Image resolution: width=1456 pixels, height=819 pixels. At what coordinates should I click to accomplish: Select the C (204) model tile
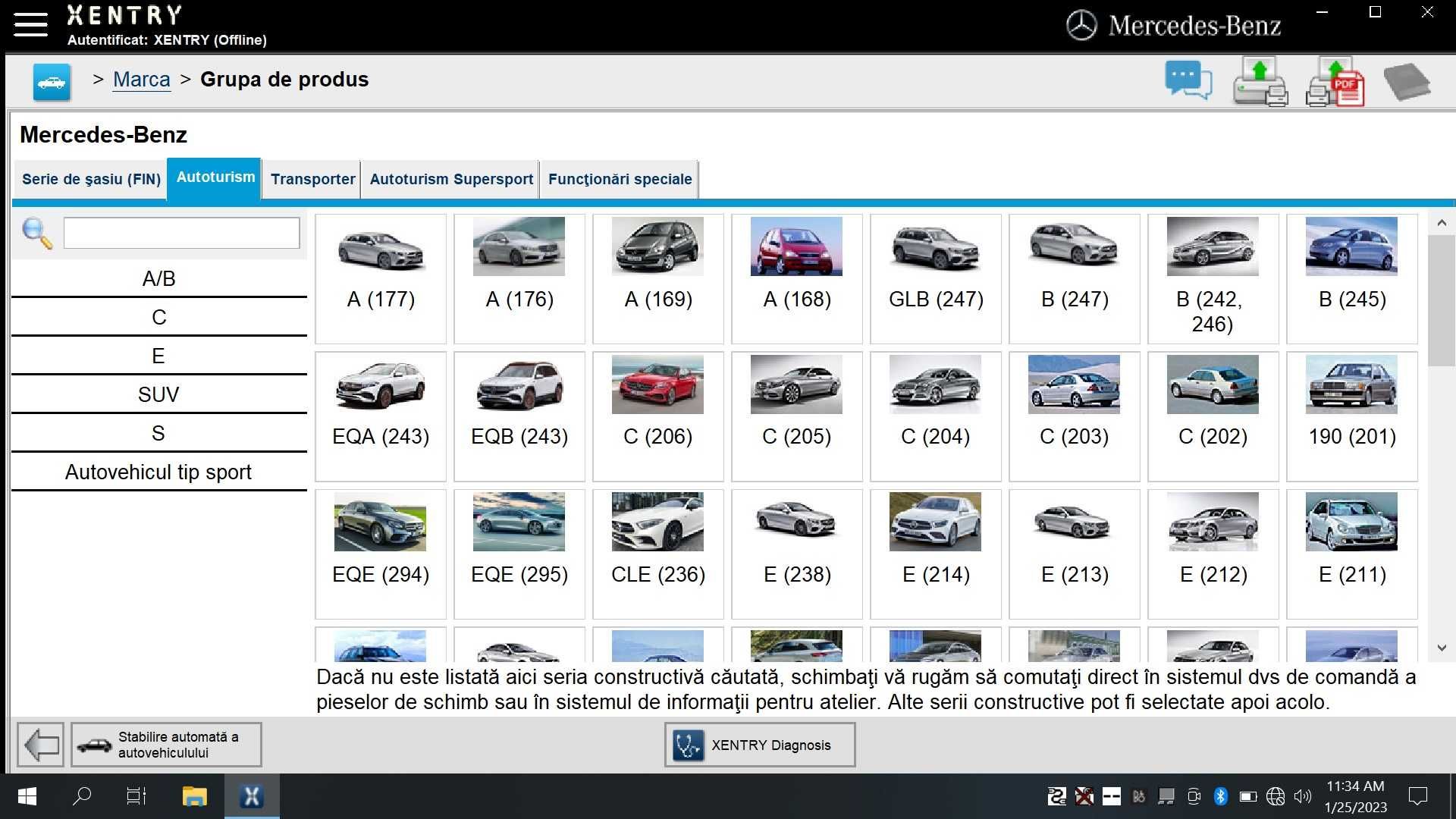936,416
